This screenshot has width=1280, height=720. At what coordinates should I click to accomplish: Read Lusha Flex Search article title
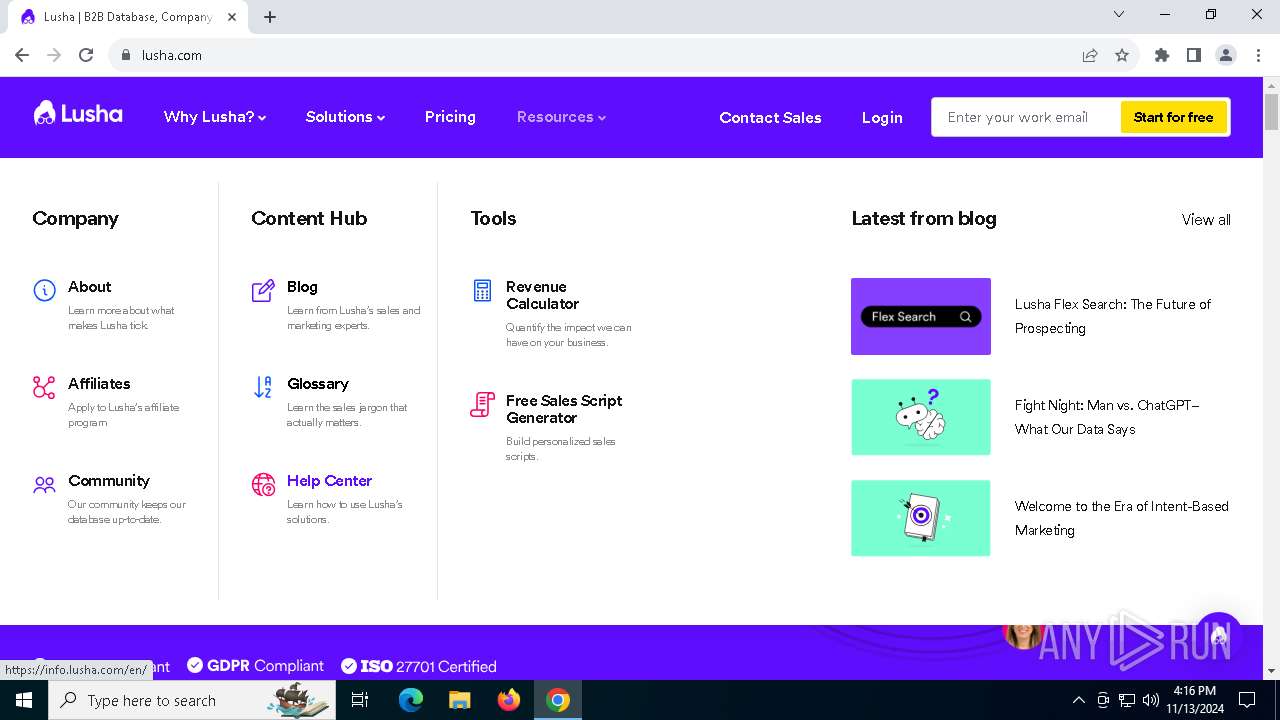(1113, 316)
